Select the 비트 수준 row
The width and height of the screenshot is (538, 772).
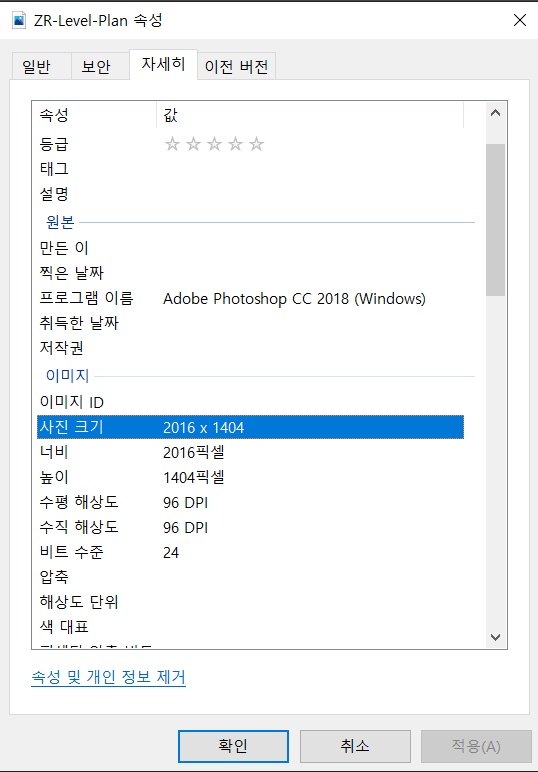coord(251,552)
